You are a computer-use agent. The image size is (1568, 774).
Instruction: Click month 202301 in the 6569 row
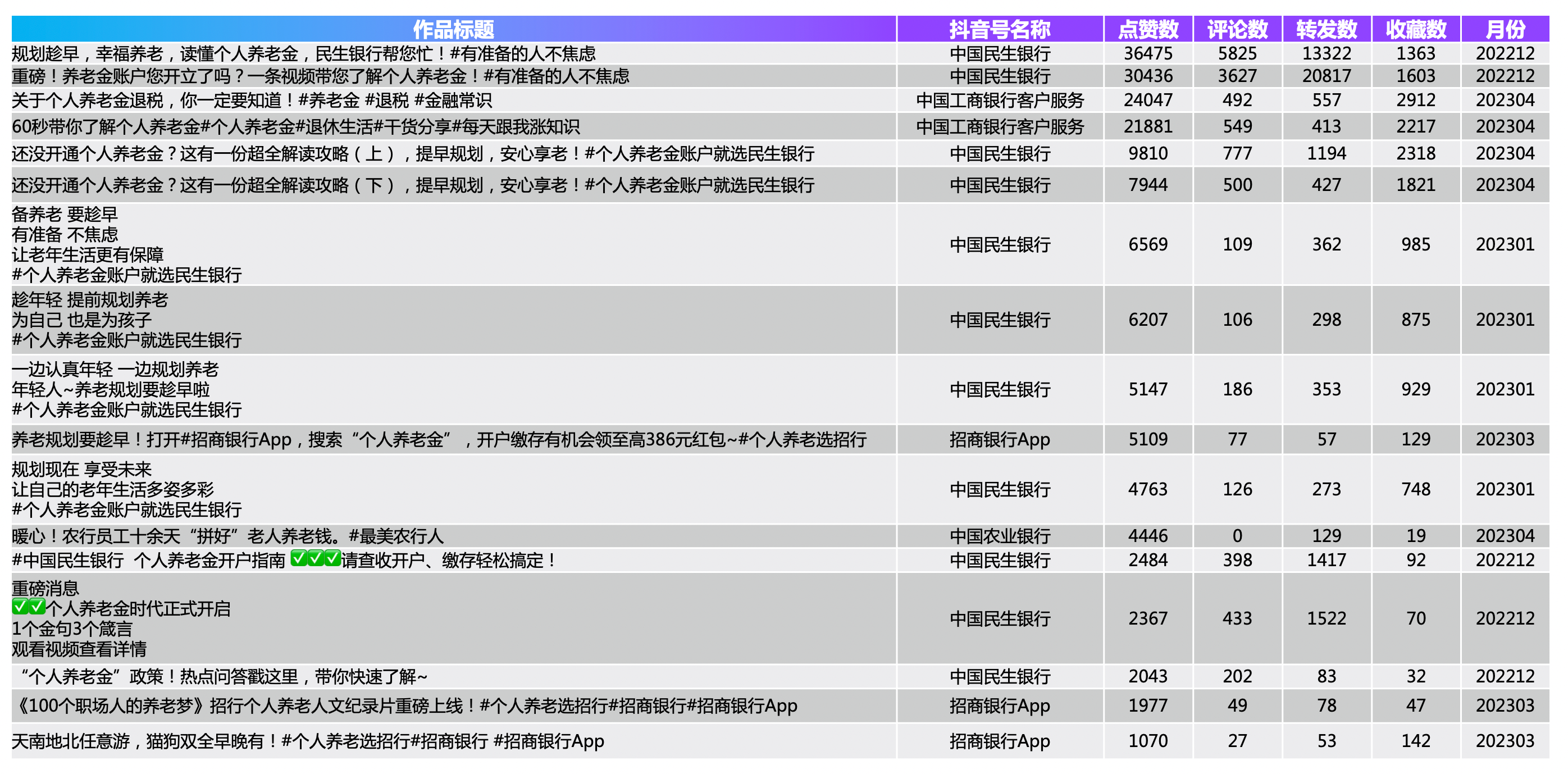(1505, 244)
